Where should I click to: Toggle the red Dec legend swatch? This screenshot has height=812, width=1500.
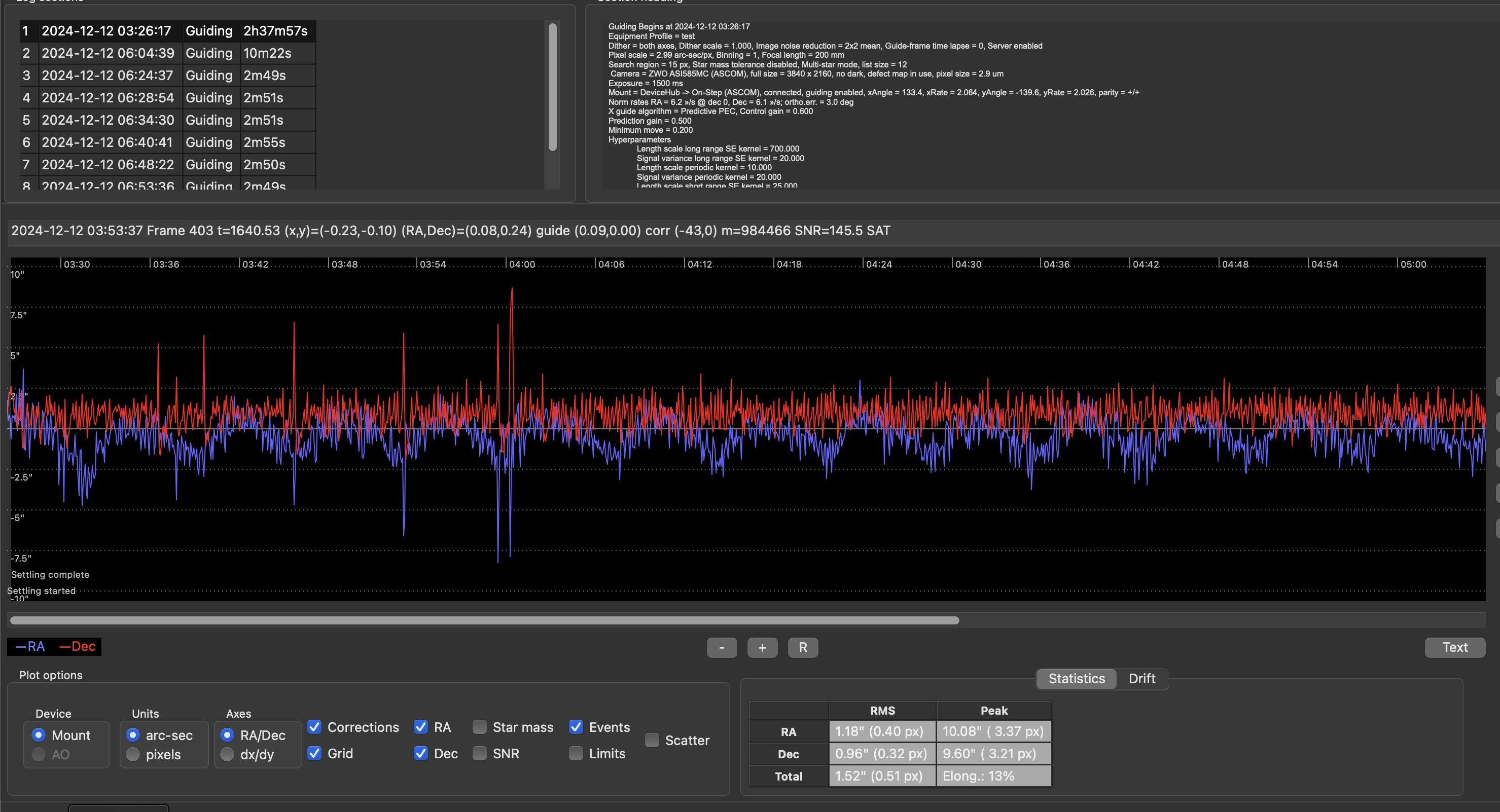point(78,647)
